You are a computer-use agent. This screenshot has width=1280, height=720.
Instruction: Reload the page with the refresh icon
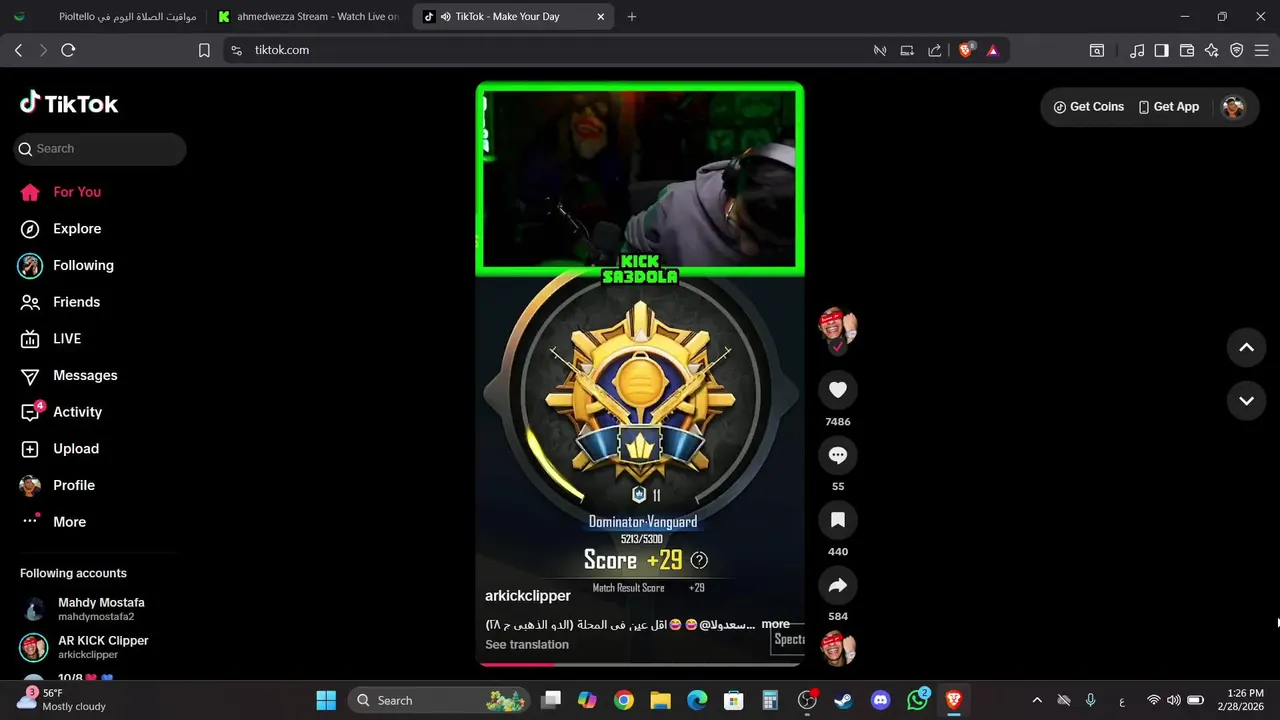click(68, 50)
